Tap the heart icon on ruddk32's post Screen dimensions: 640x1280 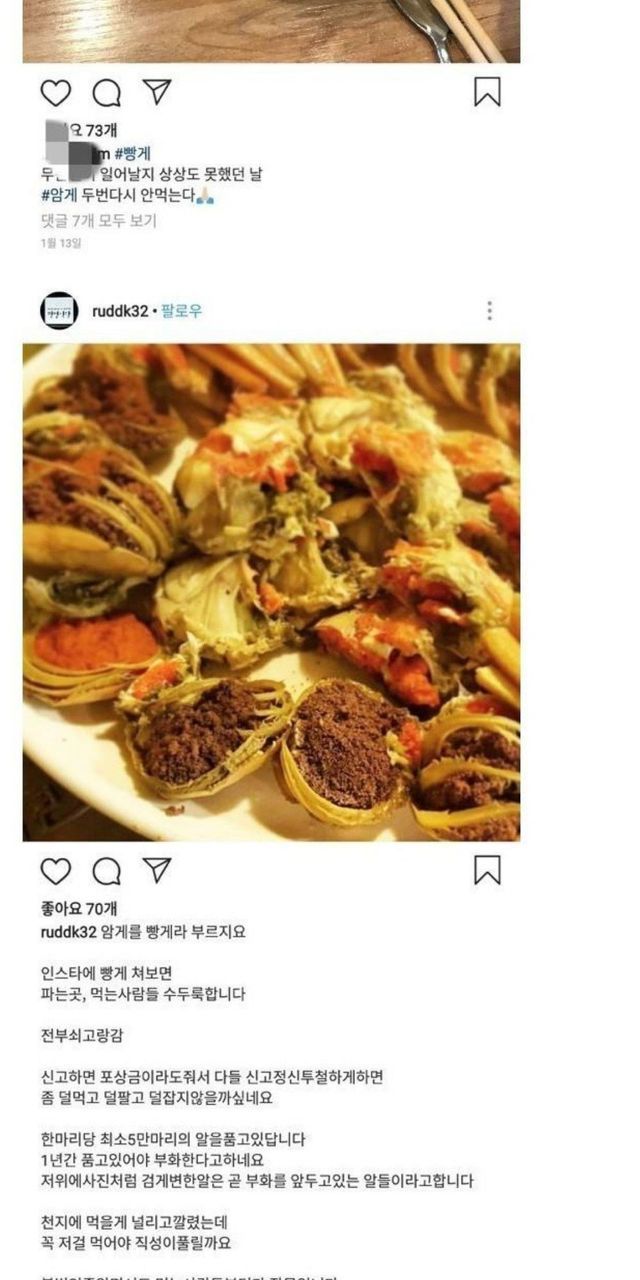[56, 871]
